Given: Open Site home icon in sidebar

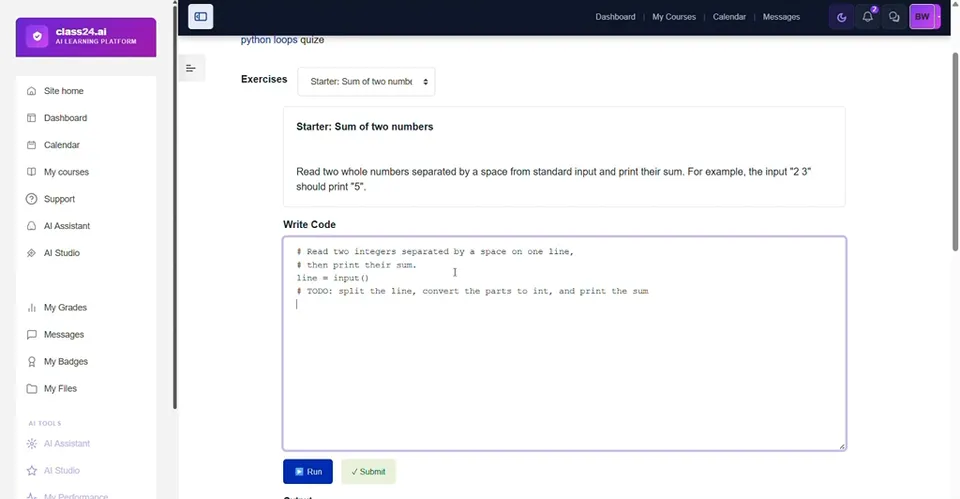Looking at the screenshot, I should (31, 91).
